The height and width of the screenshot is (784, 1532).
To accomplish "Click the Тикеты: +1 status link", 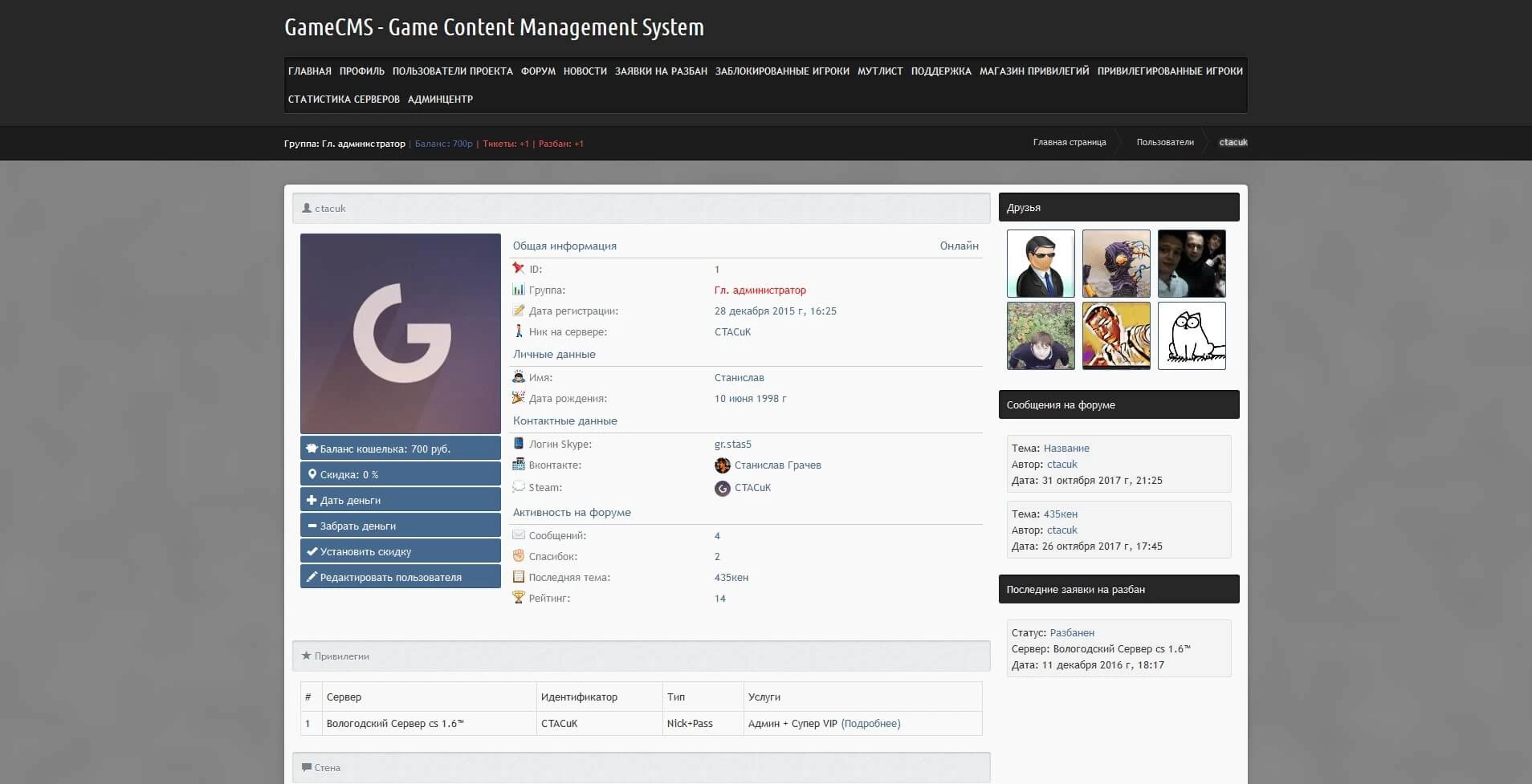I will click(x=505, y=144).
